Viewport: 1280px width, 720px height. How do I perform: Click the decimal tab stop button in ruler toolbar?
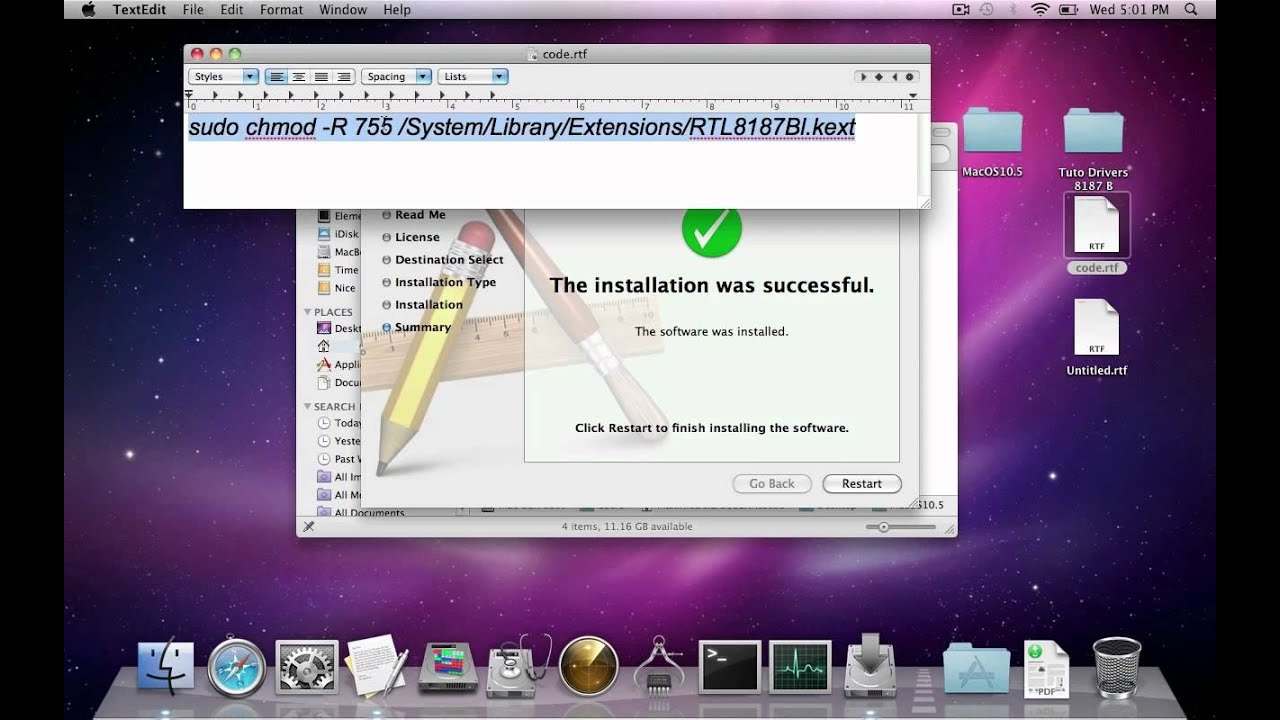910,76
